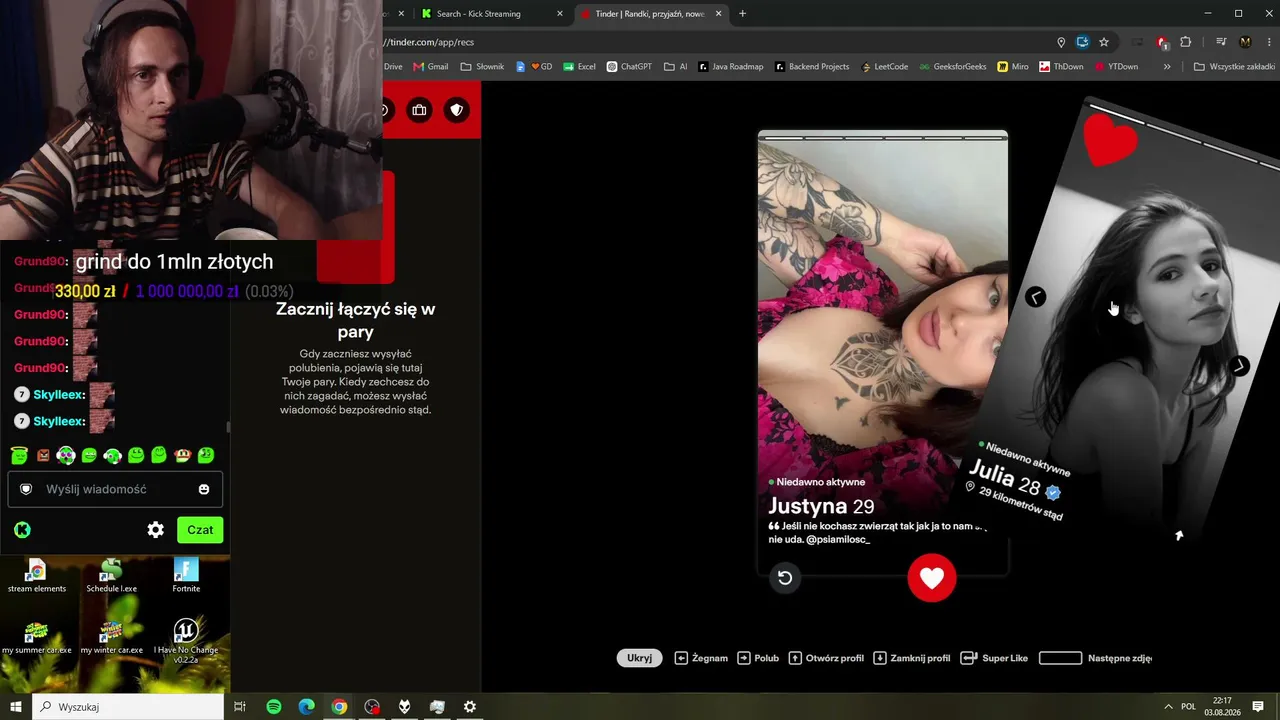
Task: Open the YTDown bookmark
Action: click(x=1116, y=67)
